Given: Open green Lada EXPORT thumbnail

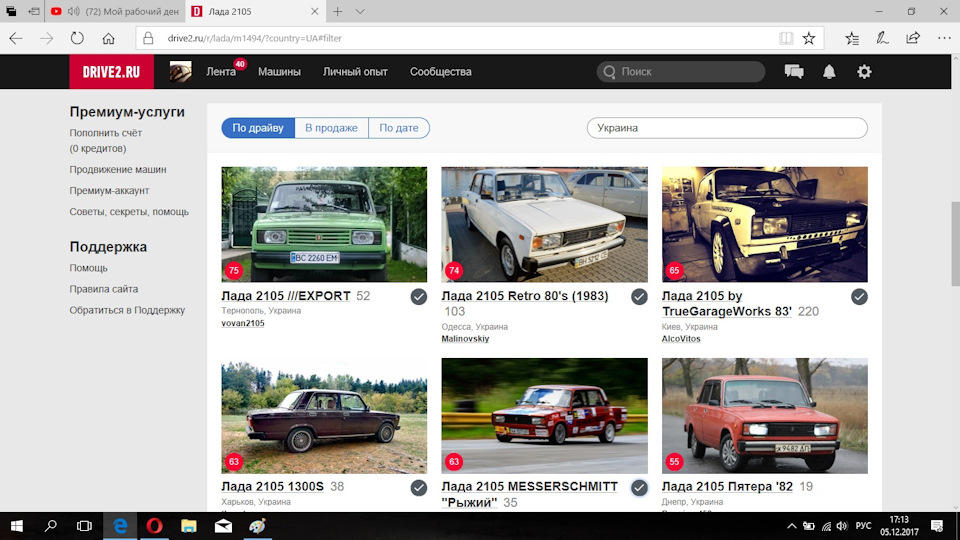Looking at the screenshot, I should click(x=324, y=224).
